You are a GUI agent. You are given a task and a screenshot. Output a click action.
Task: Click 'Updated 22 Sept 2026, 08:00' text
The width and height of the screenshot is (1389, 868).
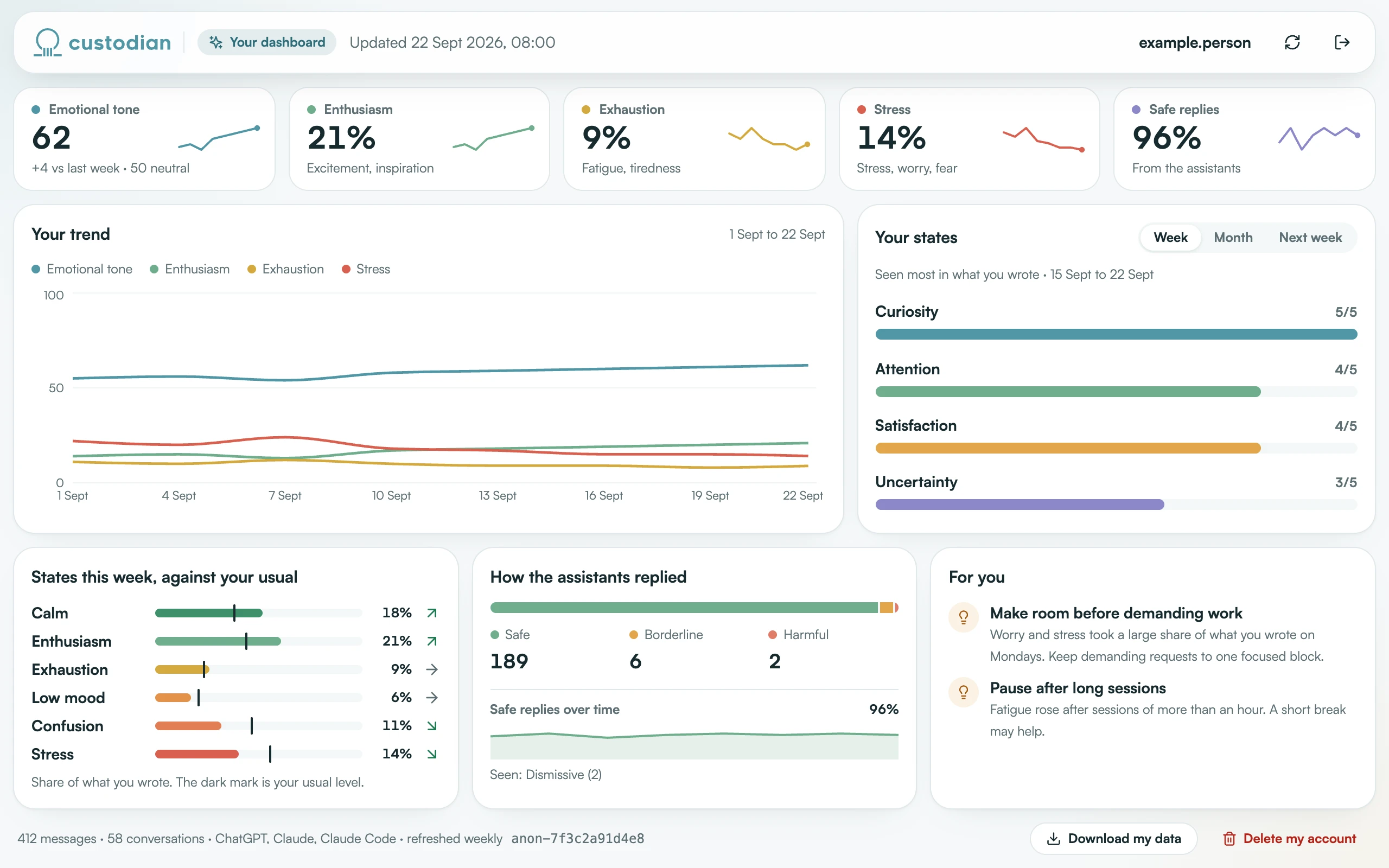point(453,42)
